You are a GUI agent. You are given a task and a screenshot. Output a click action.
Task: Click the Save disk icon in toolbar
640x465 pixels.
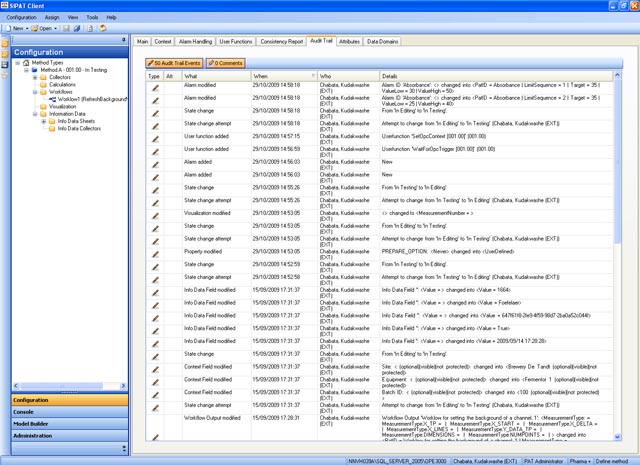pos(65,28)
